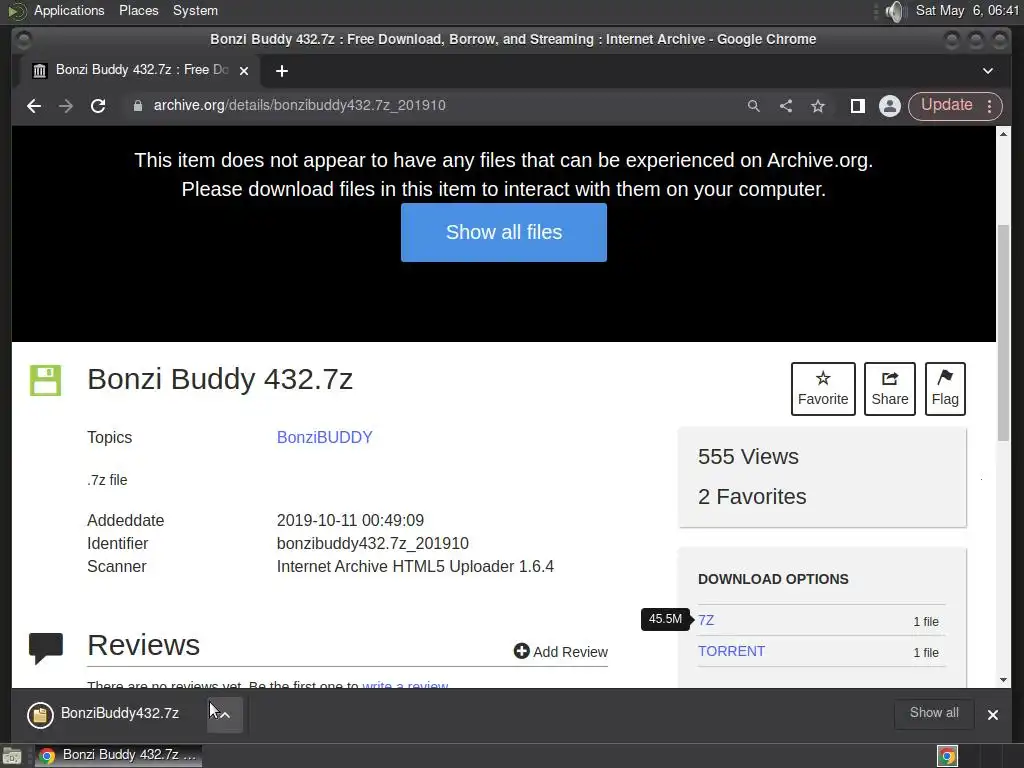Reload the archive.org page
This screenshot has width=1024, height=768.
(x=98, y=106)
